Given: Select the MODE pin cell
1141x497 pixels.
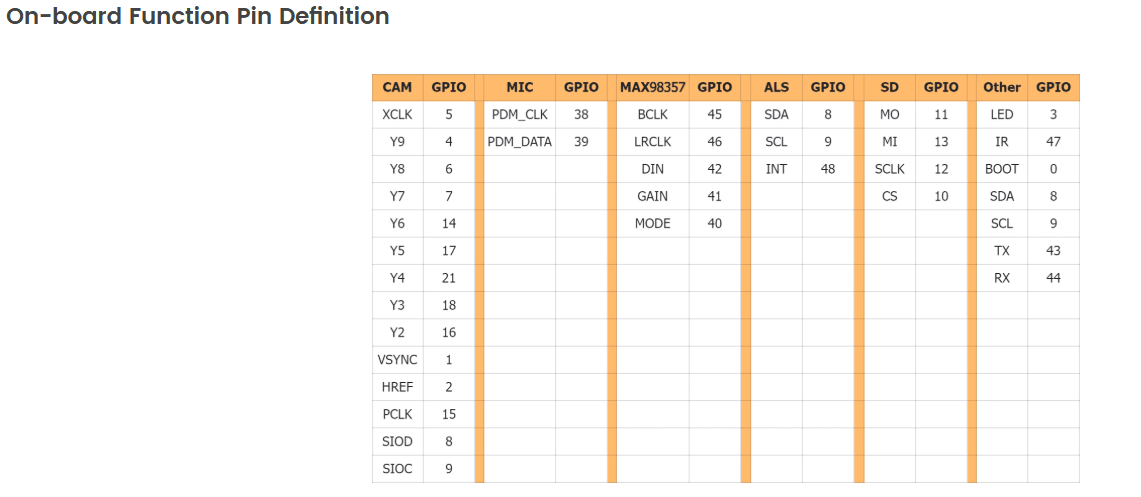Looking at the screenshot, I should 653,223.
